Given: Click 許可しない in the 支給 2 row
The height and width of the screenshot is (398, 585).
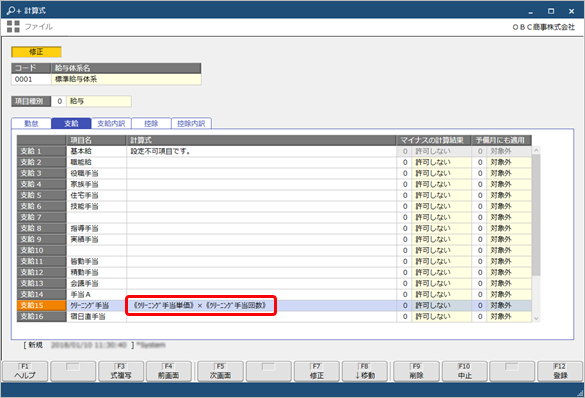Looking at the screenshot, I should tap(441, 162).
